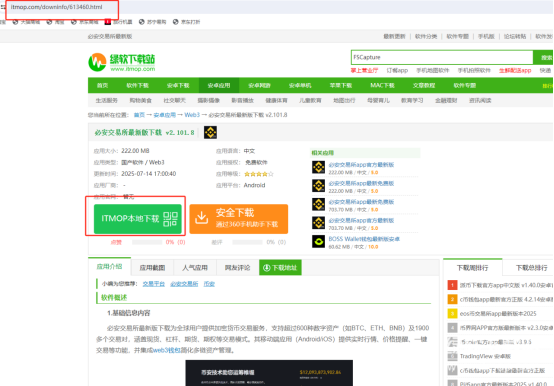Click the globe icon of 京东打折 bookmark
This screenshot has height=386, width=554.
coord(176,22)
